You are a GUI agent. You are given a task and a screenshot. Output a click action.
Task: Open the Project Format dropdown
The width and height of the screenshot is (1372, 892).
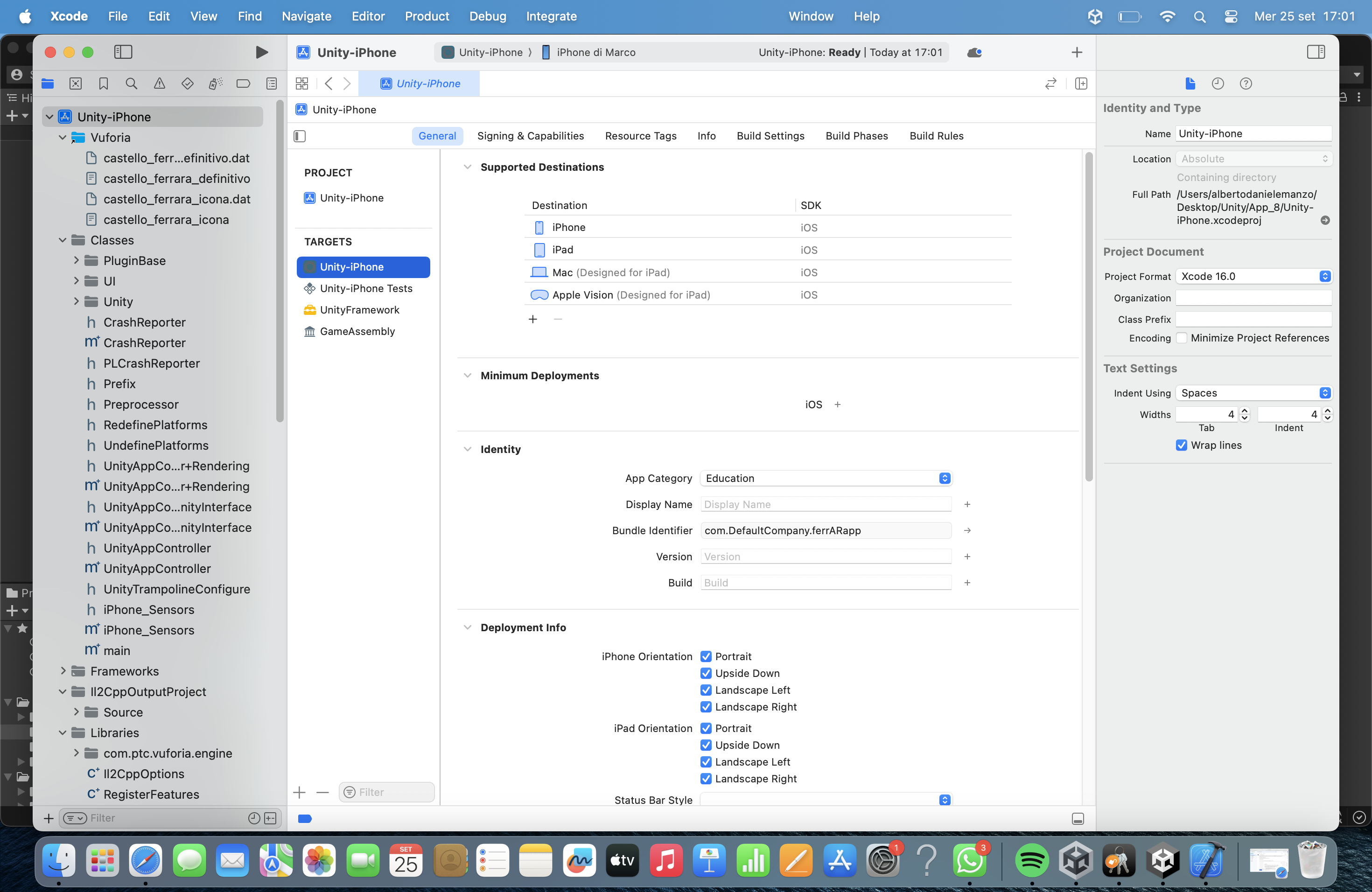1253,277
